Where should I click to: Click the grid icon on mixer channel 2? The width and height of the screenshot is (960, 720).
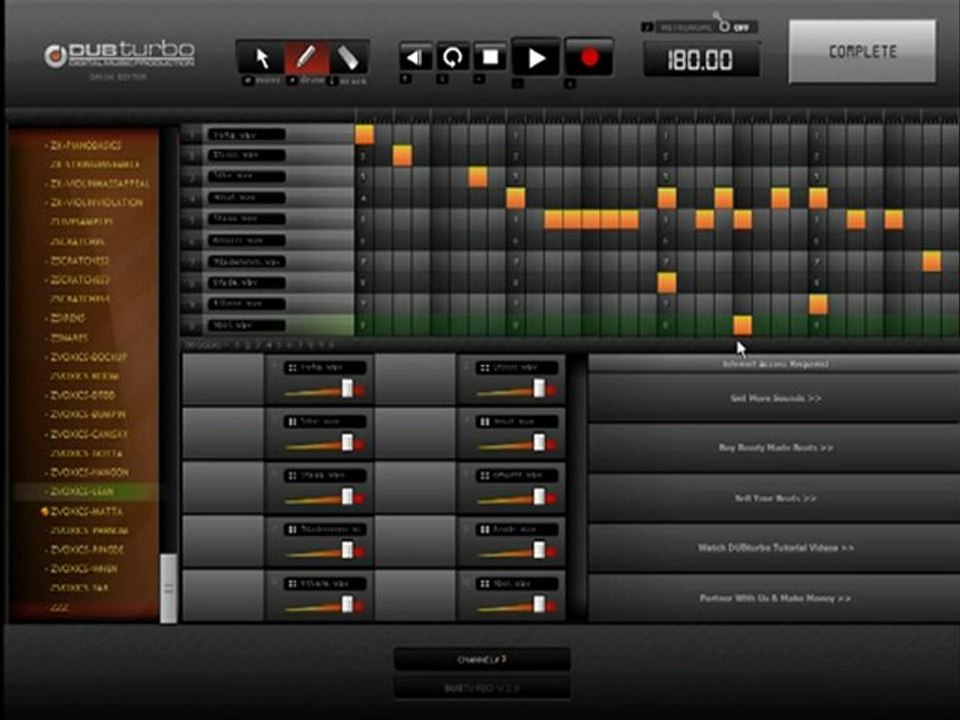[x=485, y=368]
